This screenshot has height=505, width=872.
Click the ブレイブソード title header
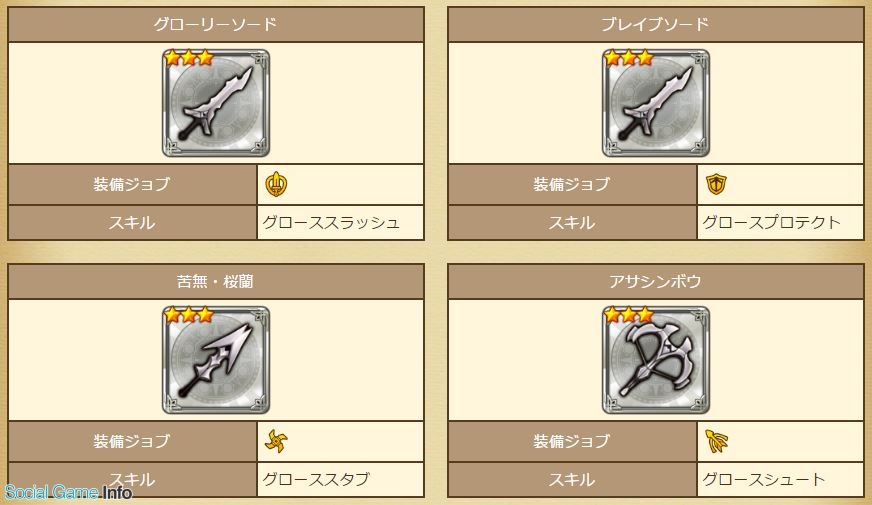(x=656, y=24)
